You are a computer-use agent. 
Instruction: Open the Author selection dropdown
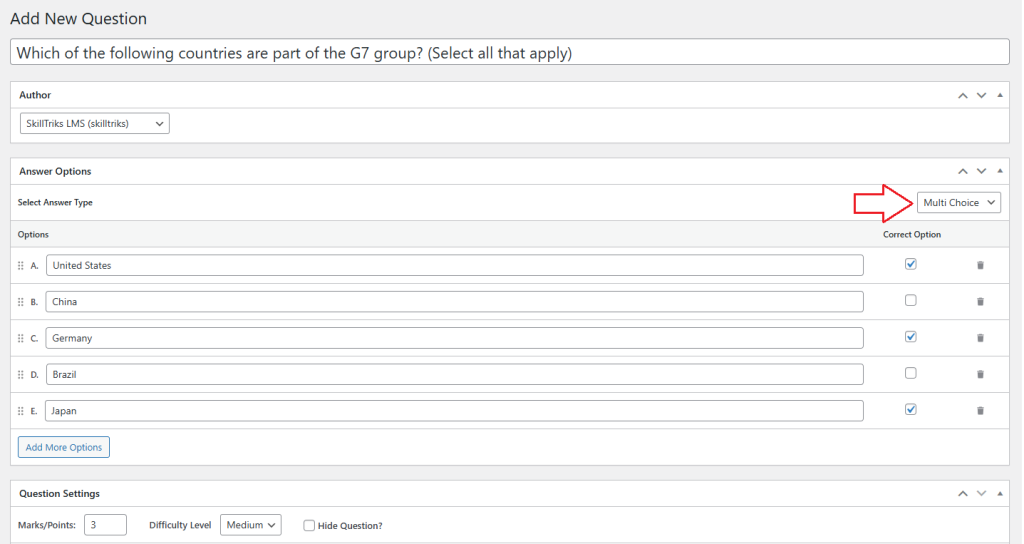click(x=94, y=123)
